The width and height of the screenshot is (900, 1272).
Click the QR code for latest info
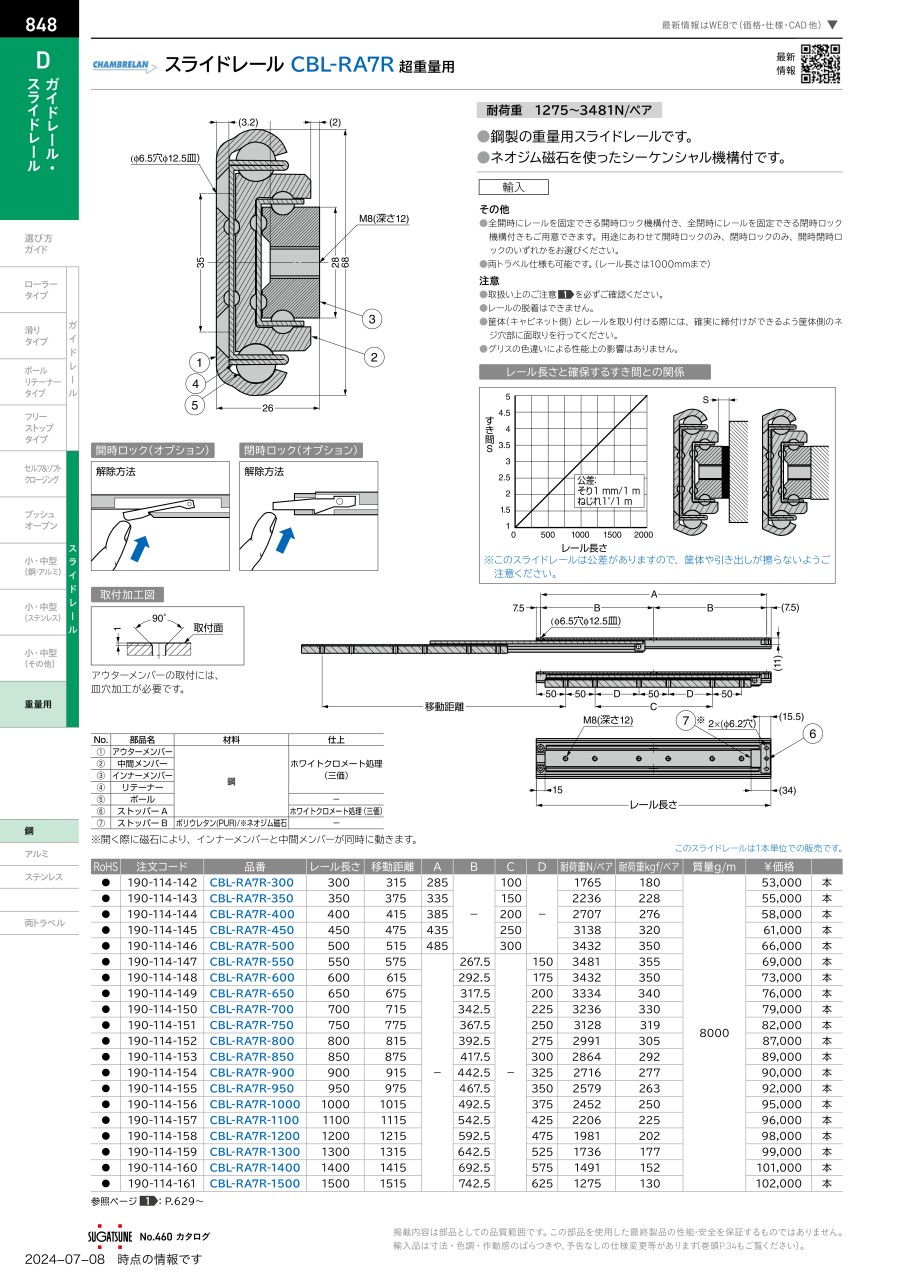pos(820,64)
